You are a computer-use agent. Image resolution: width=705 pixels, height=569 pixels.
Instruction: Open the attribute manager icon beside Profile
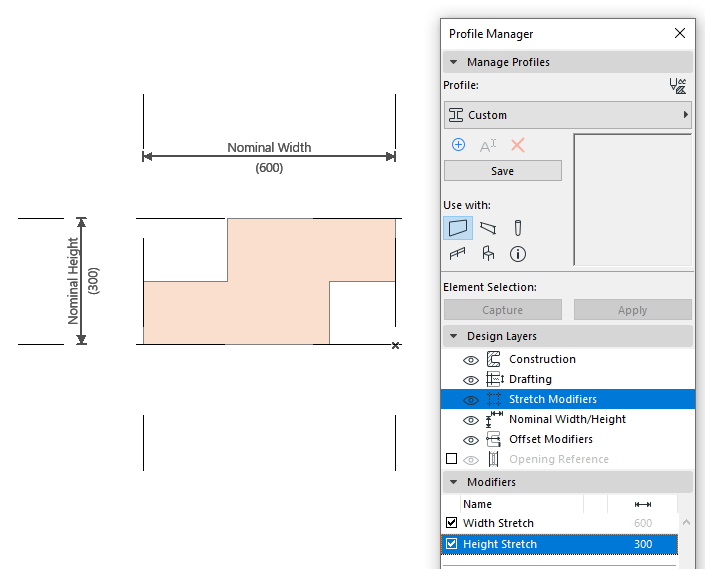point(678,85)
